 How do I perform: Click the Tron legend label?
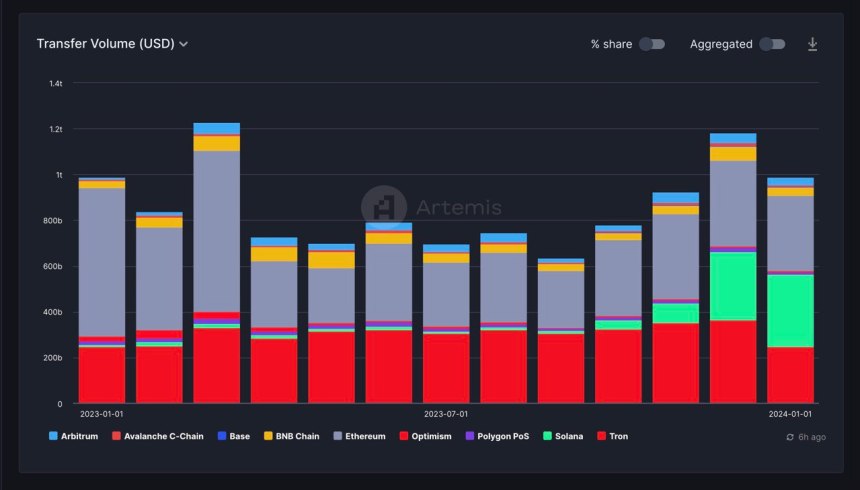619,436
